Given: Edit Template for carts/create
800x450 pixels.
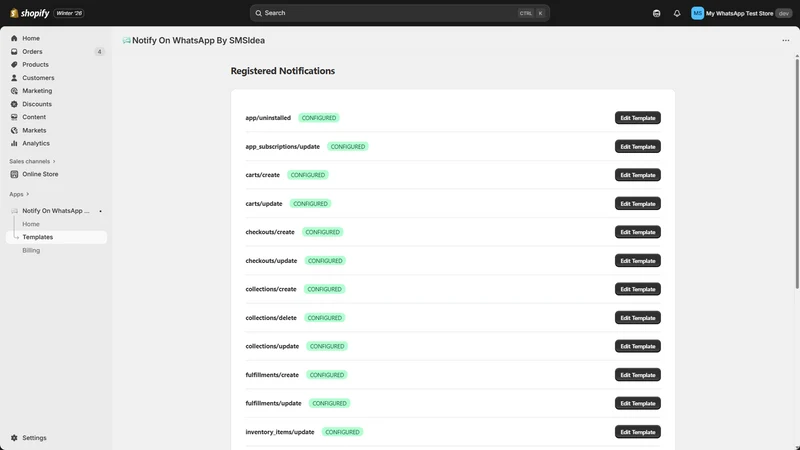Looking at the screenshot, I should pos(637,175).
